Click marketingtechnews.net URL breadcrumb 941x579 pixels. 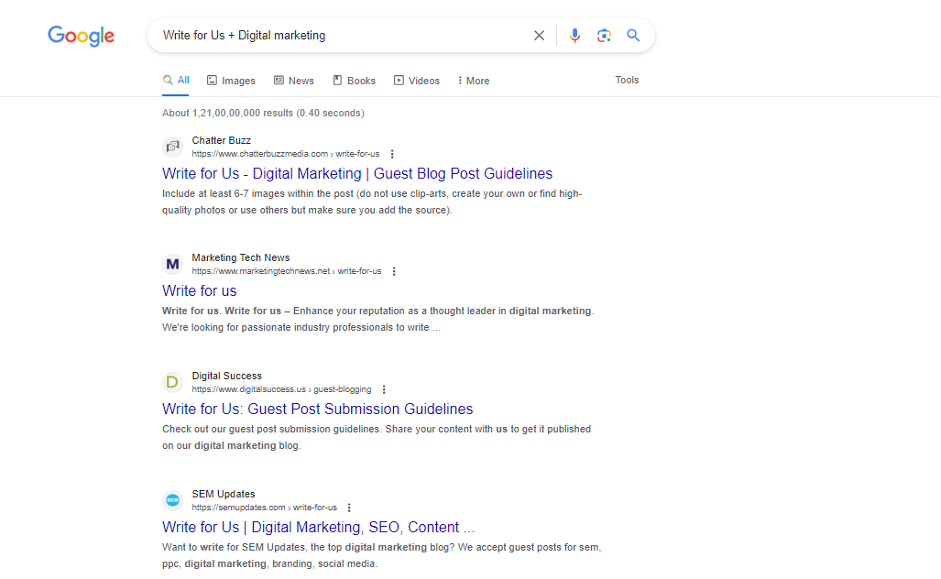(286, 271)
